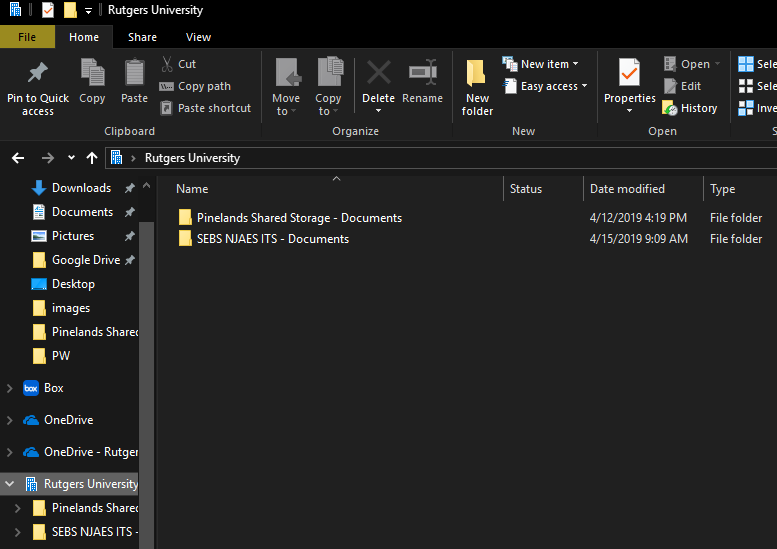Click the Move to icon

(x=287, y=73)
